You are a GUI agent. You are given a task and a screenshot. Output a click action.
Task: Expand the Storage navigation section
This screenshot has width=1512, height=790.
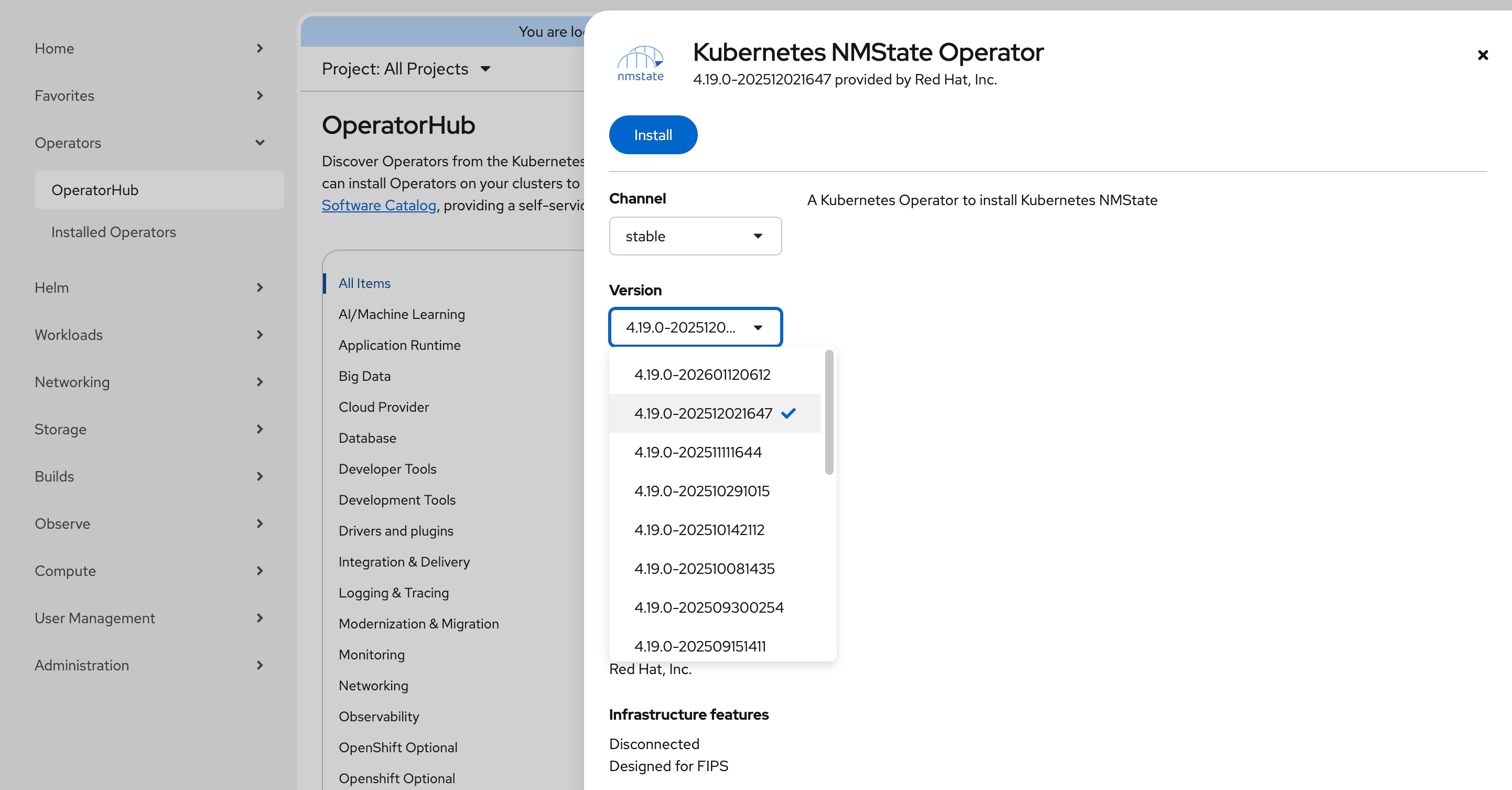pos(150,430)
